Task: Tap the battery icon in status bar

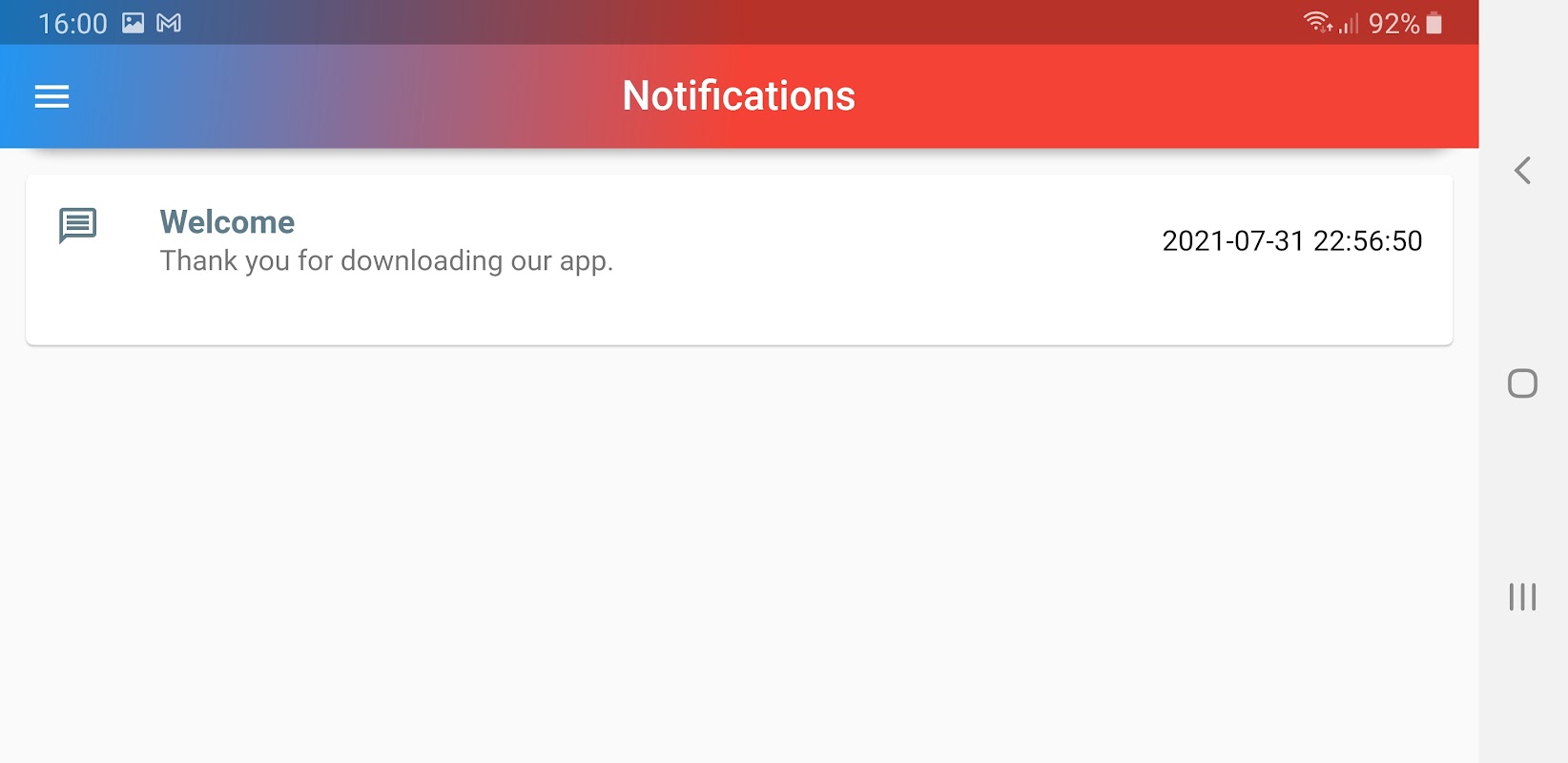Action: [1434, 23]
